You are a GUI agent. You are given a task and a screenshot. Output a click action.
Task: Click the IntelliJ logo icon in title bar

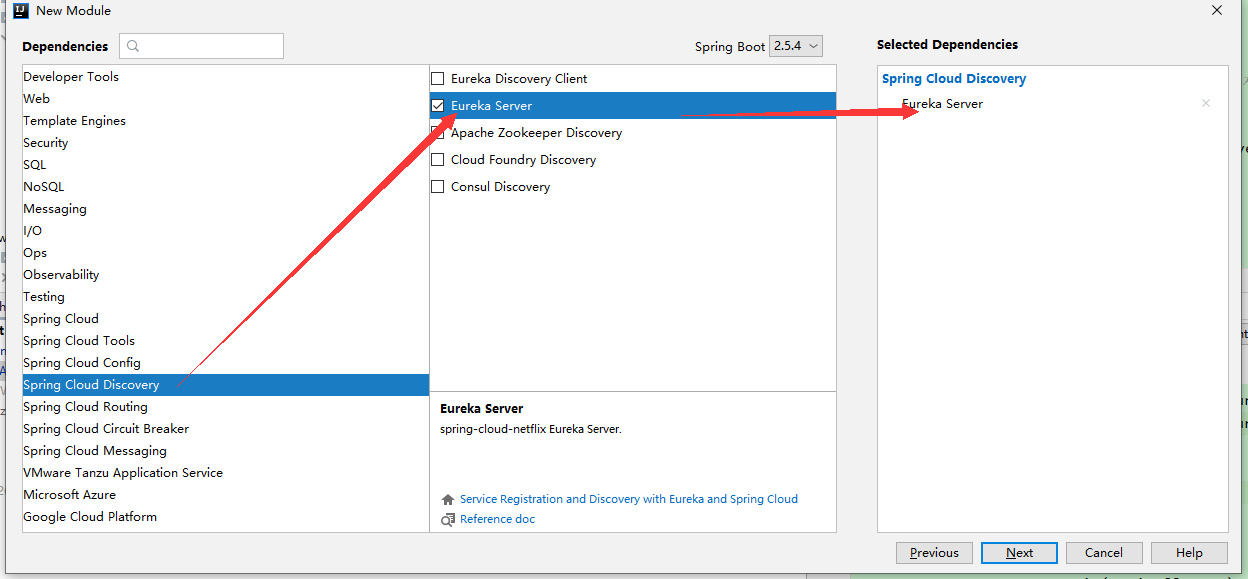coord(20,11)
